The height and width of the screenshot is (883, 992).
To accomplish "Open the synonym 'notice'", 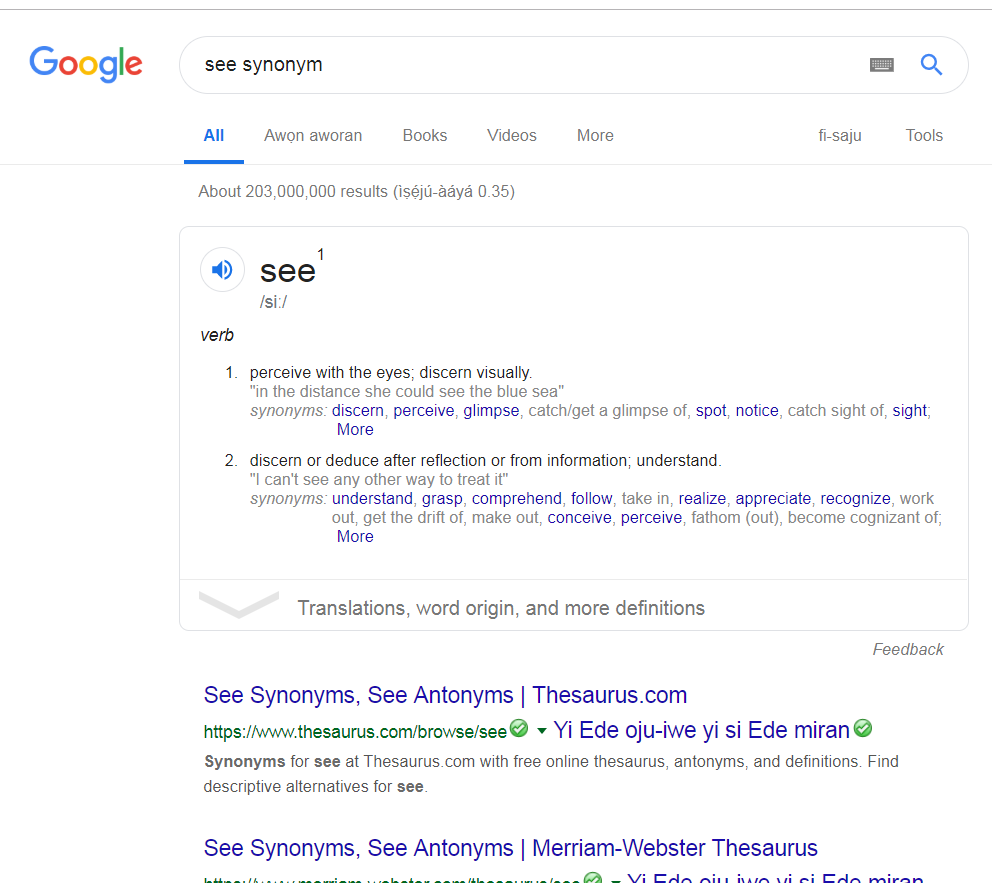I will pos(757,411).
